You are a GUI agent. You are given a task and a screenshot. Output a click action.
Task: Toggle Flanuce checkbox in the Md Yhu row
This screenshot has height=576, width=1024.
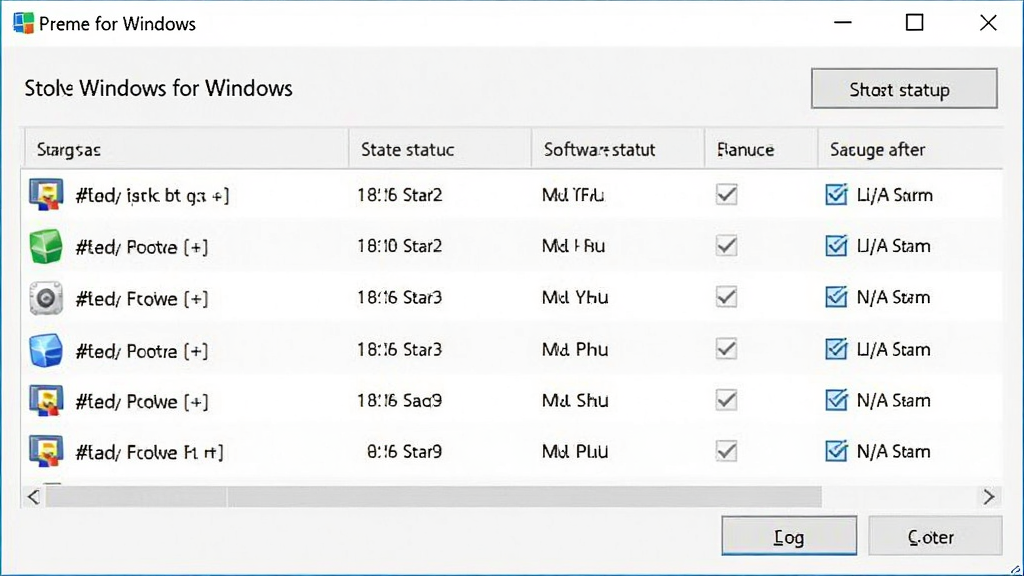(726, 297)
